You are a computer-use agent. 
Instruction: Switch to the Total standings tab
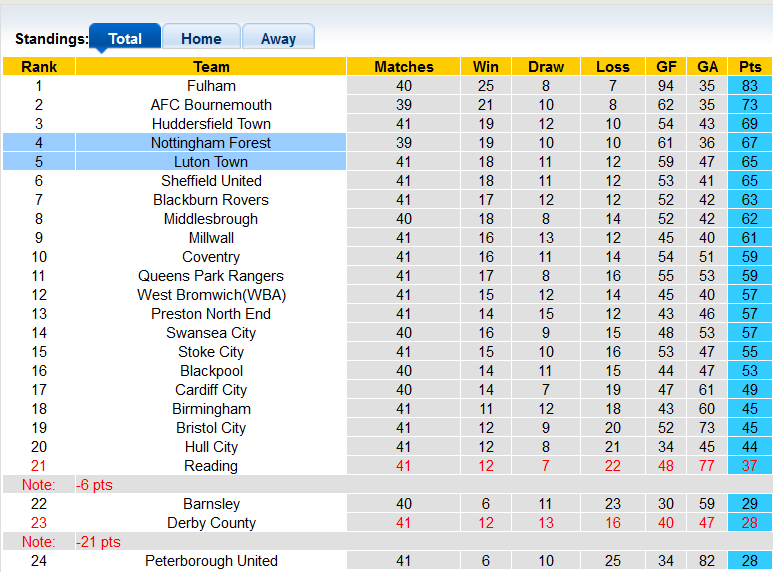pyautogui.click(x=125, y=38)
